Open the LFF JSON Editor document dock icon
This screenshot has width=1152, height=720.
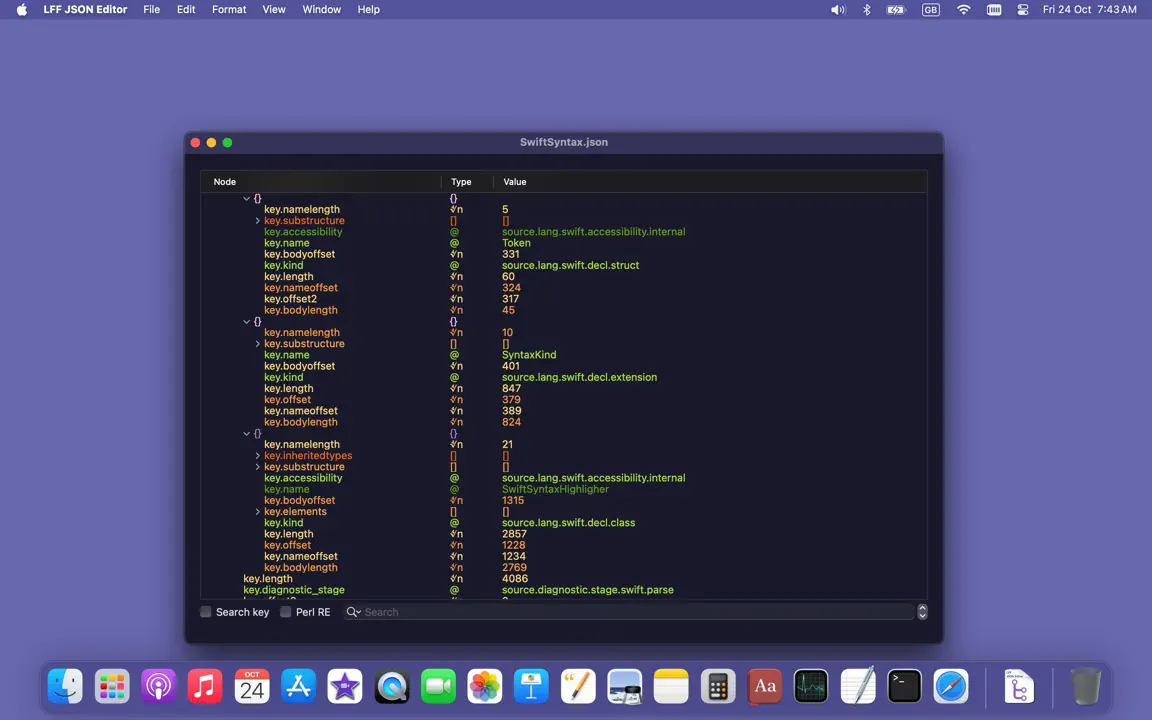1019,686
